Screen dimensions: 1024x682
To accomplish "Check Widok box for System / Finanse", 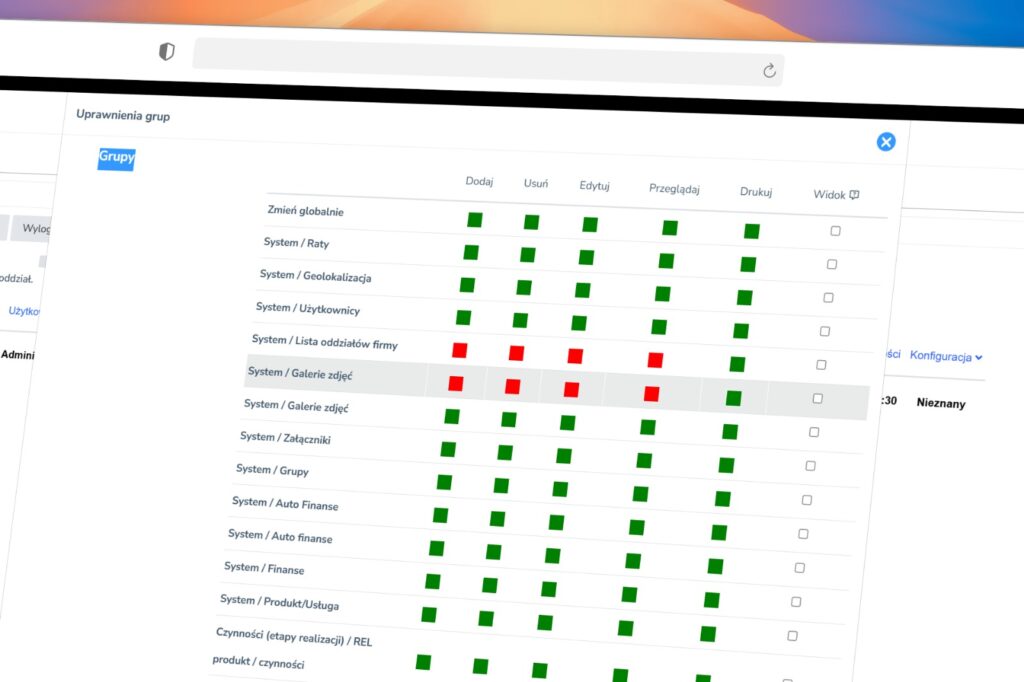I will (x=799, y=568).
